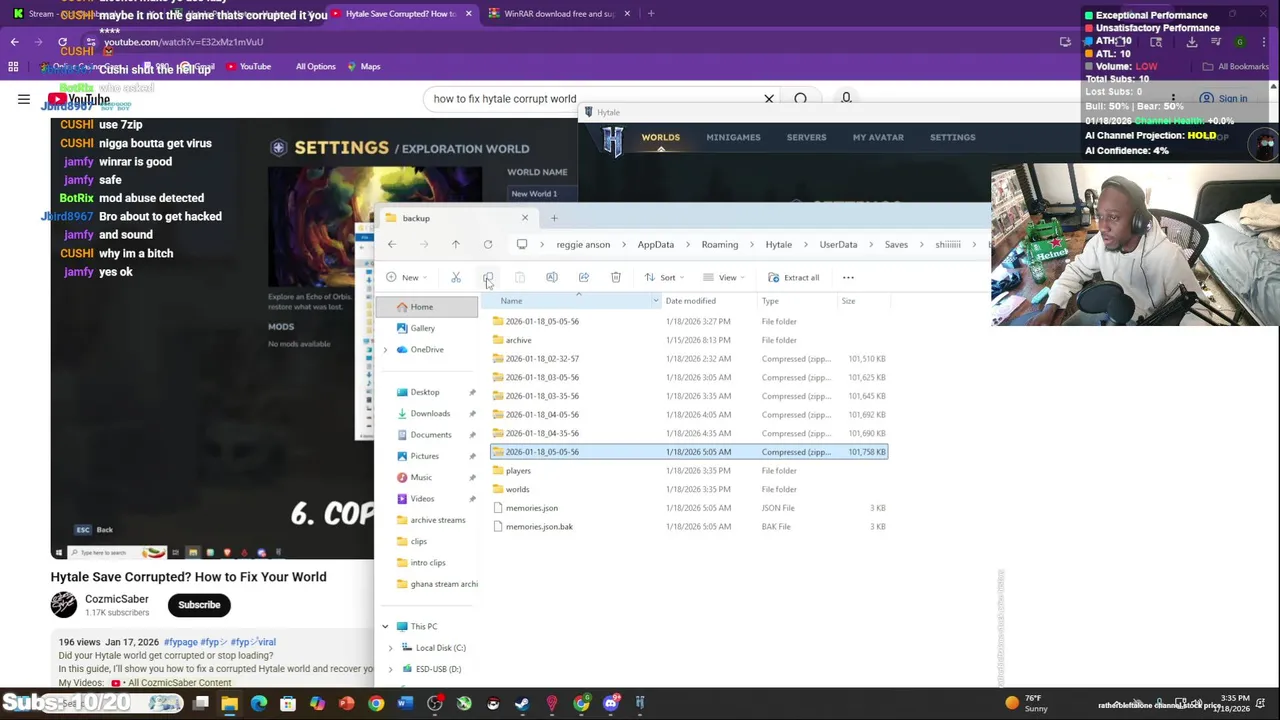
Task: Open the YouTube hamburger guide menu
Action: [24, 99]
